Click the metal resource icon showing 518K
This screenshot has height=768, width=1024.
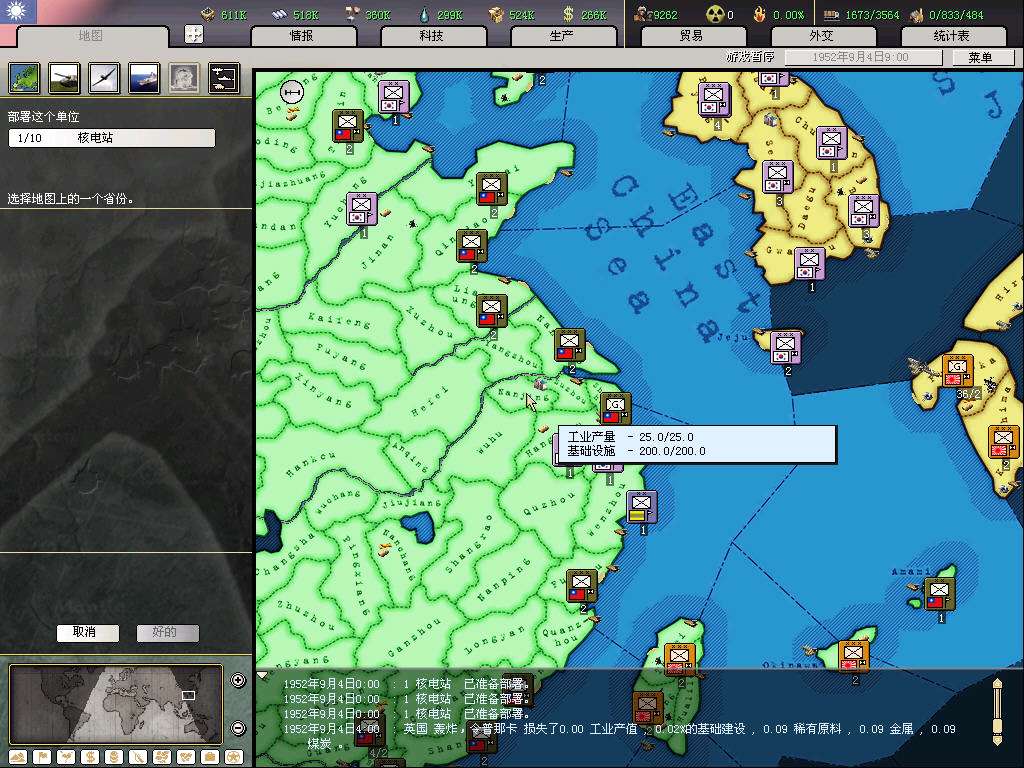coord(280,14)
